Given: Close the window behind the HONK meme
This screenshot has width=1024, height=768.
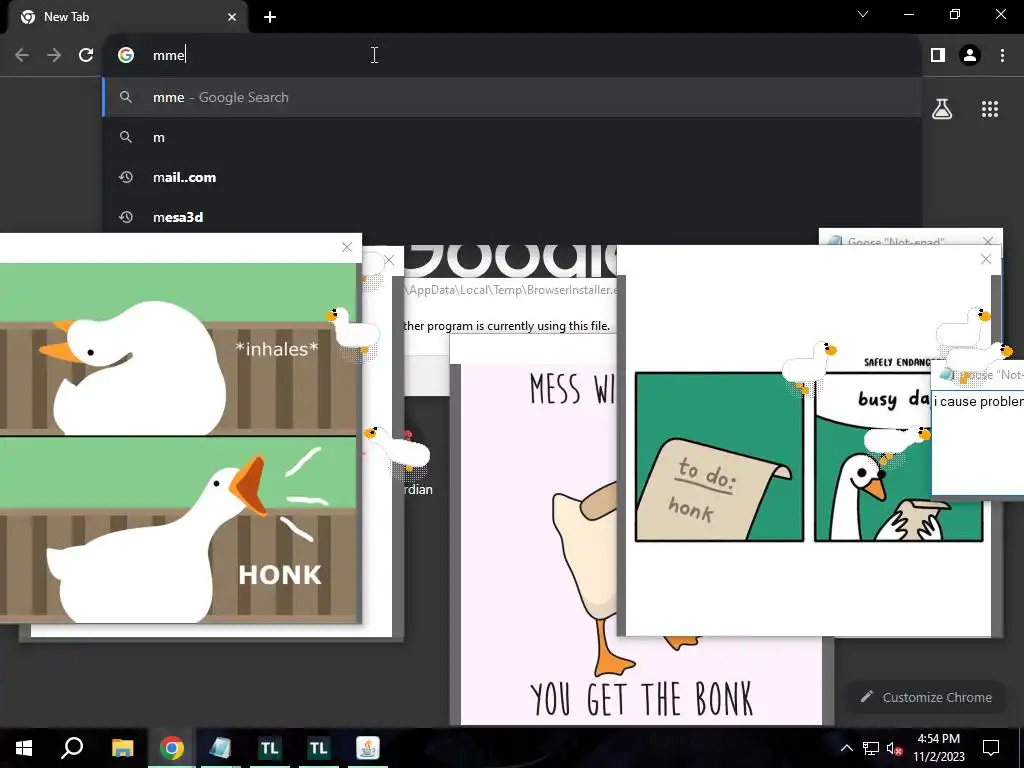Looking at the screenshot, I should pyautogui.click(x=389, y=261).
